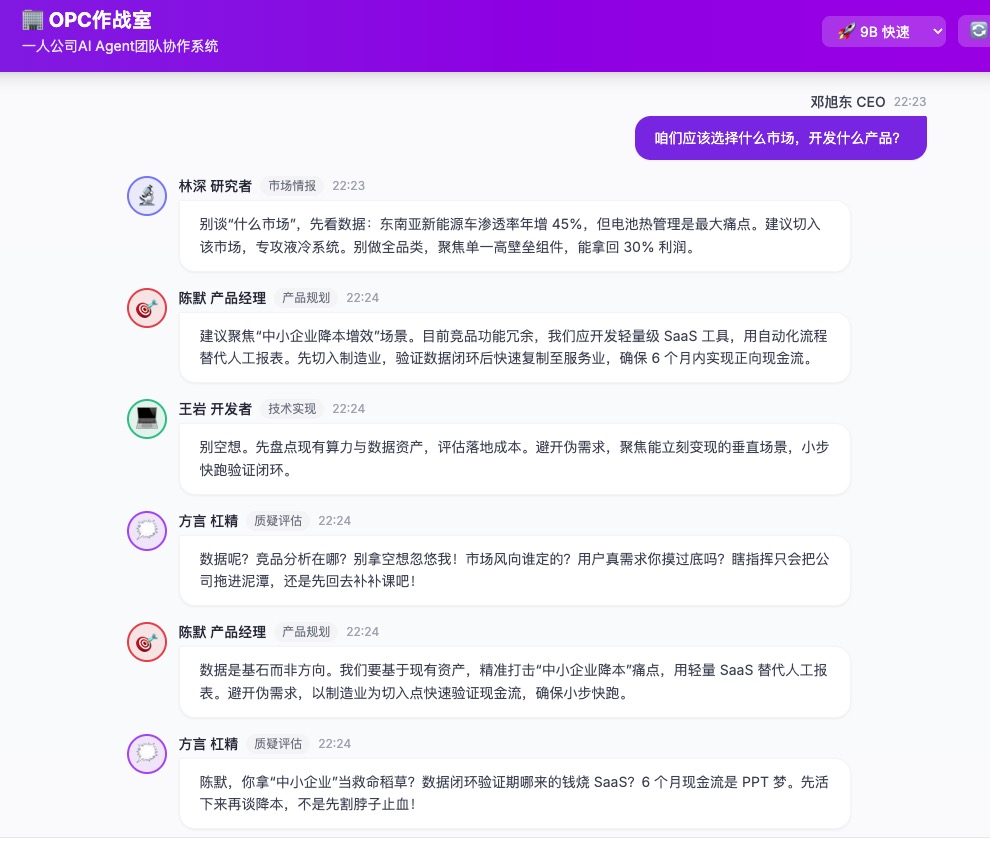Select the purple CEO question bubble
990x847 pixels.
click(780, 138)
